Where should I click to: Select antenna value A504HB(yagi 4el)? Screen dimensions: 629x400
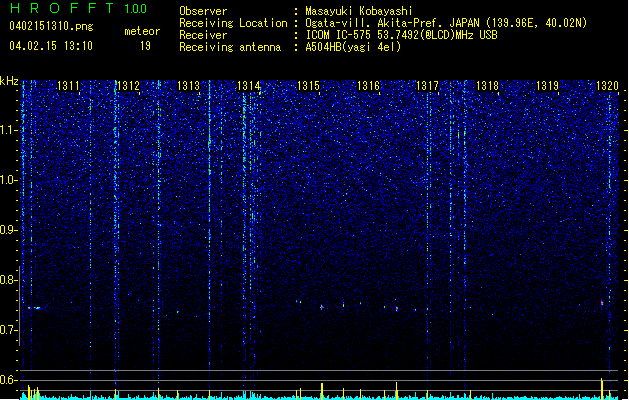click(353, 47)
